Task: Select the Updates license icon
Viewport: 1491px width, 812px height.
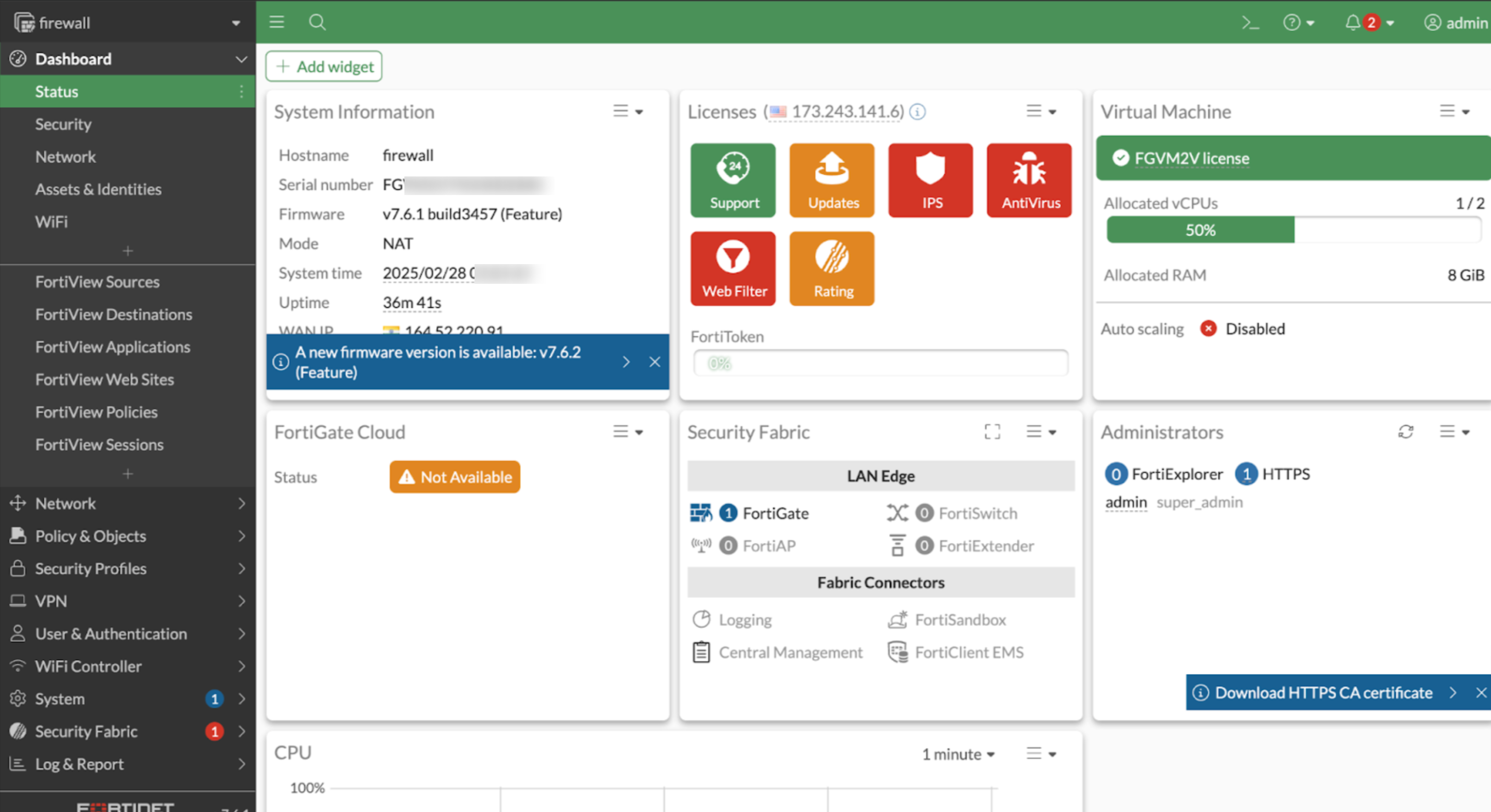Action: coord(832,180)
